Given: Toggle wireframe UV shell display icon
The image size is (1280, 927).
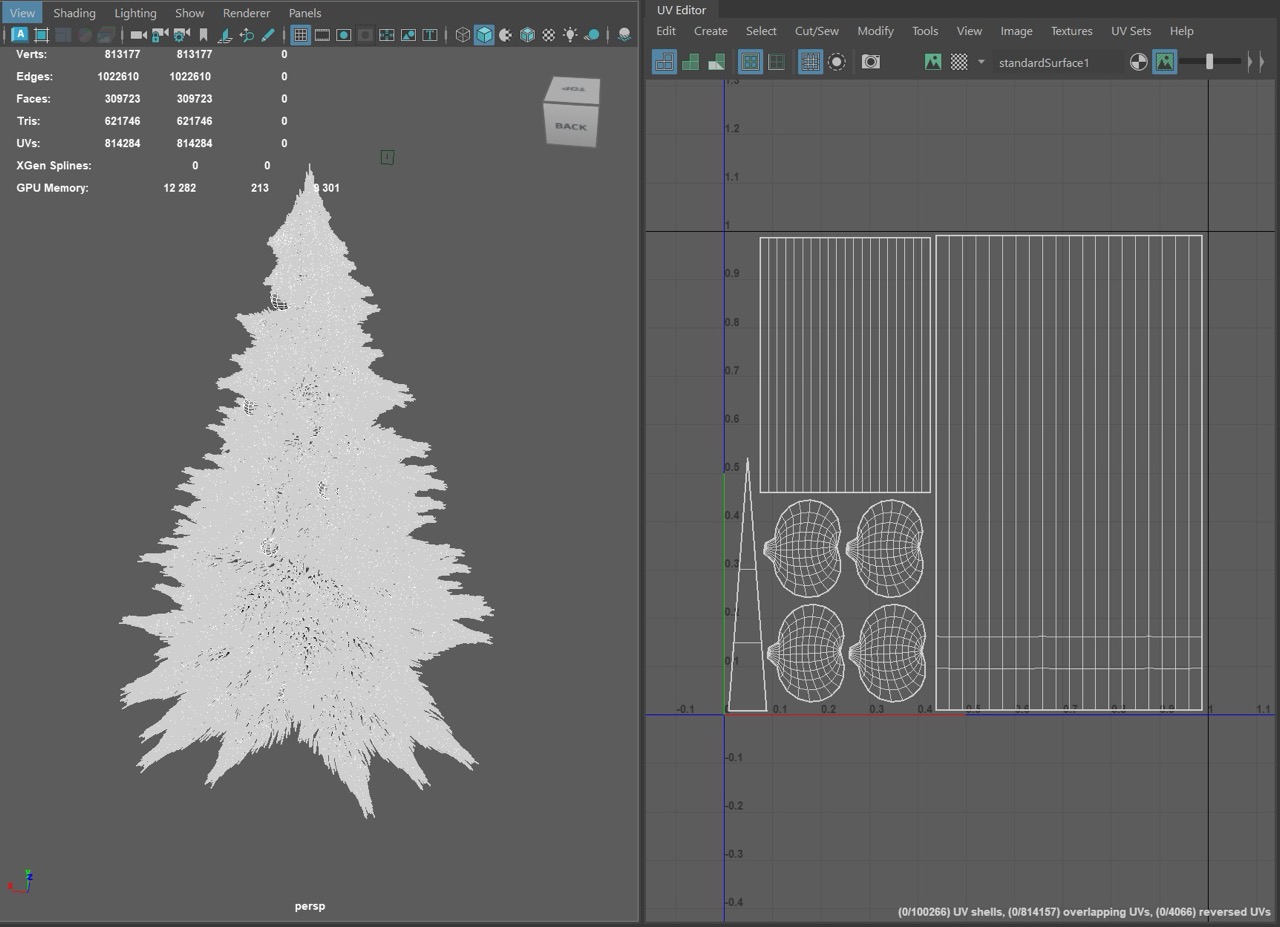Looking at the screenshot, I should (x=664, y=62).
